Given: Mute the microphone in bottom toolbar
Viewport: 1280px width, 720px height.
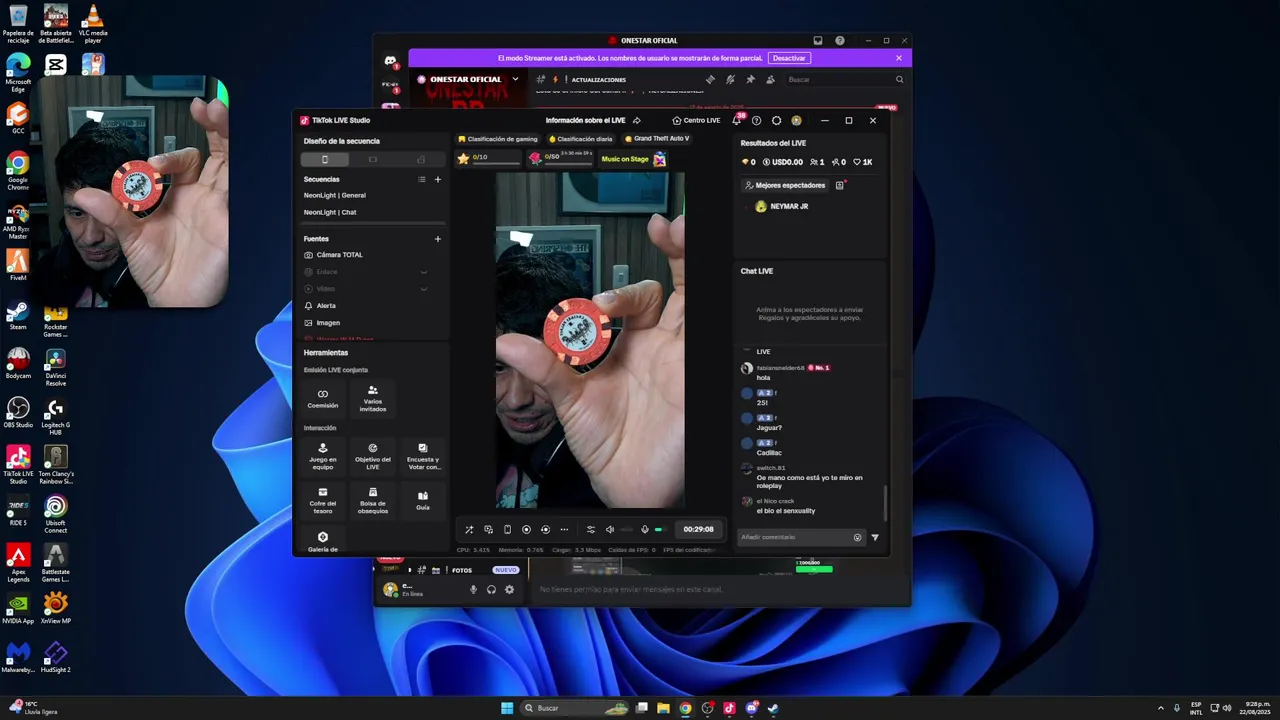Looking at the screenshot, I should (x=645, y=529).
